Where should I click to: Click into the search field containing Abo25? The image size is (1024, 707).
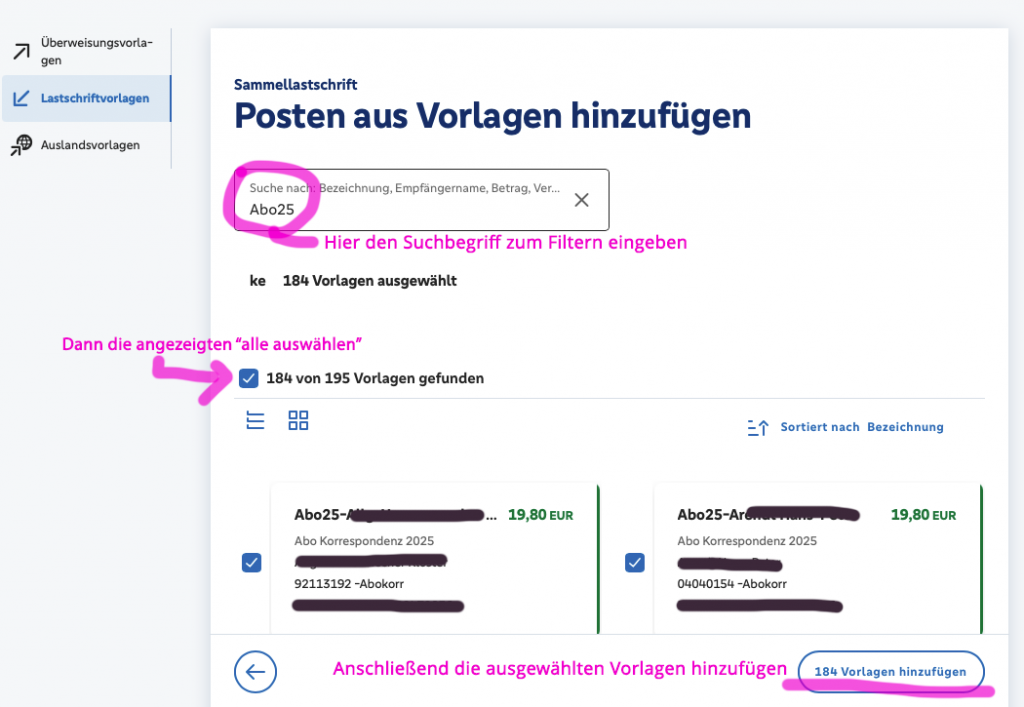400,208
